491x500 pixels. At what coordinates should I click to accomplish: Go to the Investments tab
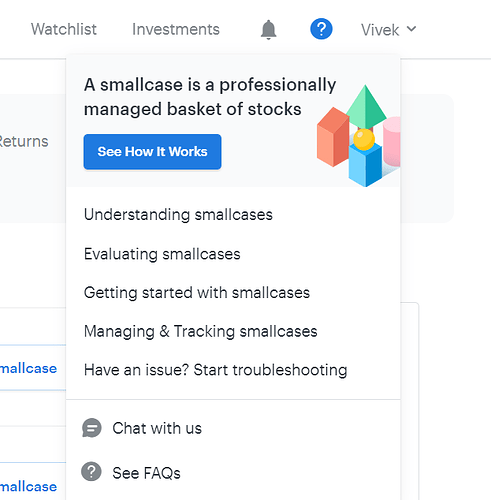176,29
